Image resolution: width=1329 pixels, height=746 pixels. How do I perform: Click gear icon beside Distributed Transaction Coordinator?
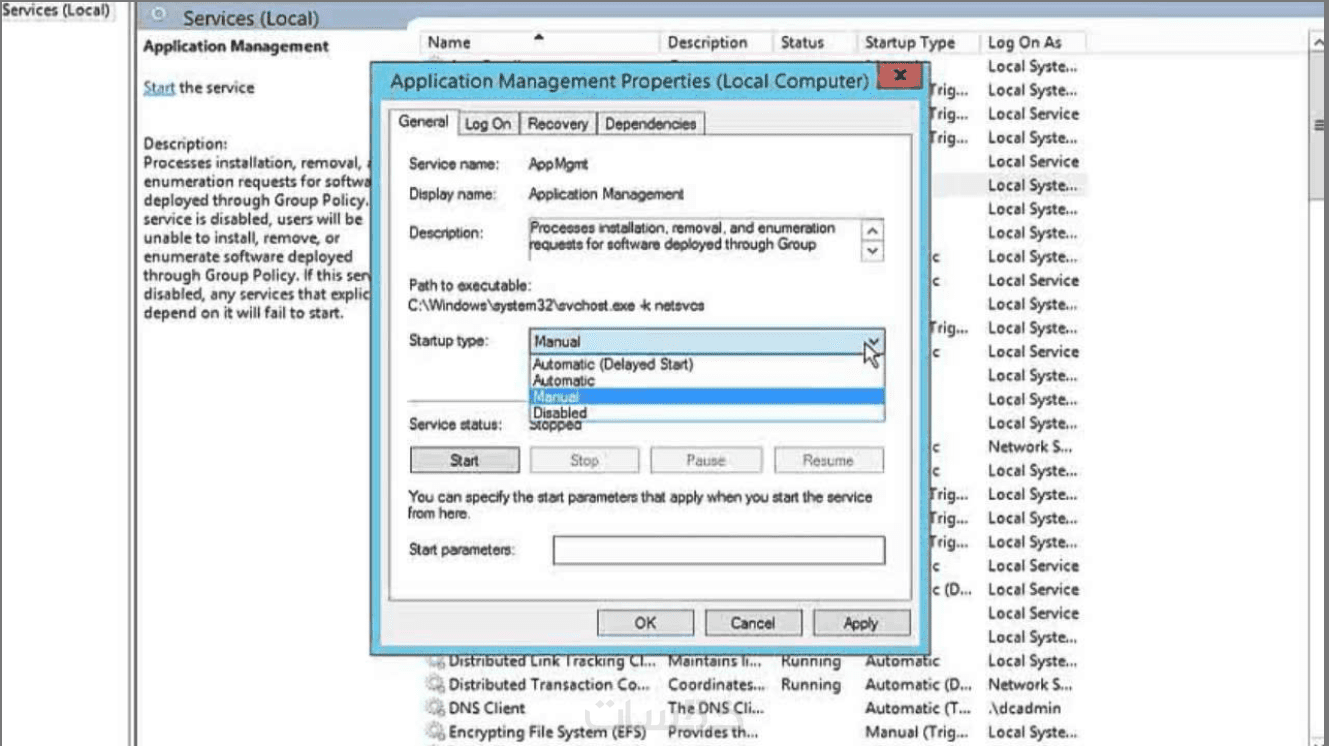pos(435,685)
